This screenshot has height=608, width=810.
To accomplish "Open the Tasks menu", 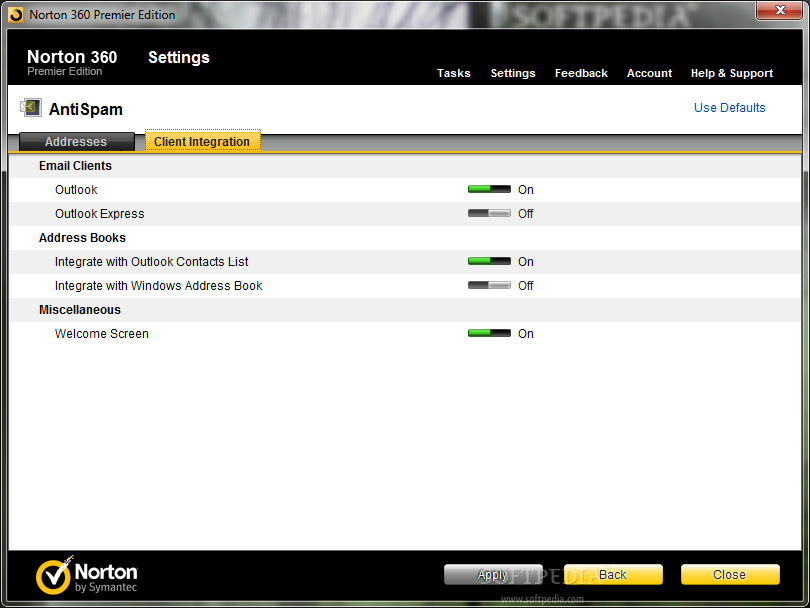I will click(x=454, y=73).
